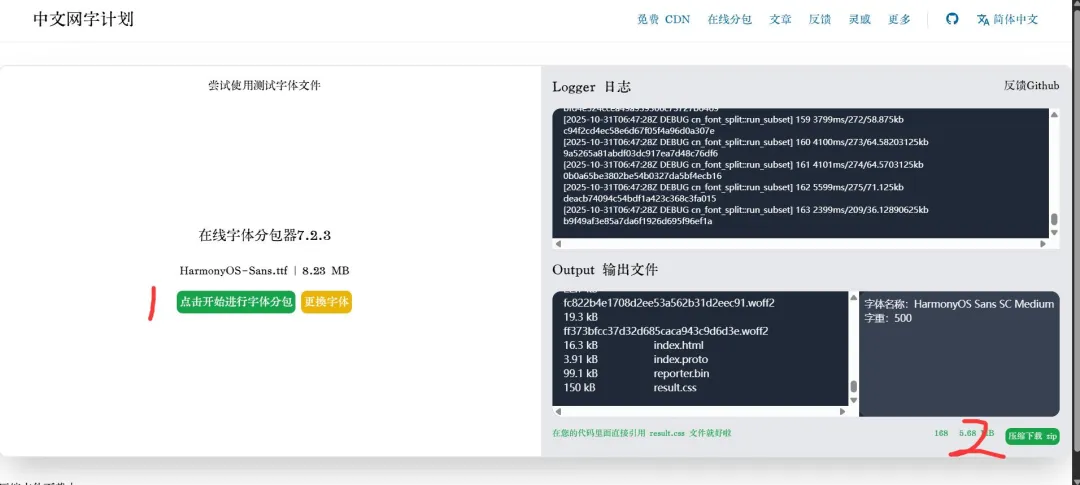Click Logger scrollbar up arrow
1080x485 pixels.
(x=1054, y=114)
